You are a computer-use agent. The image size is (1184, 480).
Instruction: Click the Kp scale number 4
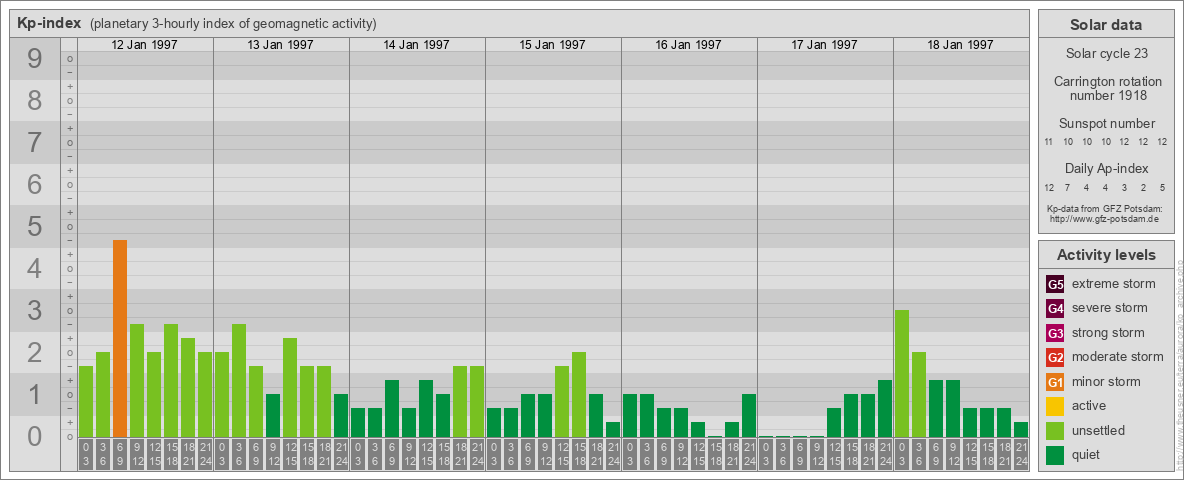pos(35,268)
